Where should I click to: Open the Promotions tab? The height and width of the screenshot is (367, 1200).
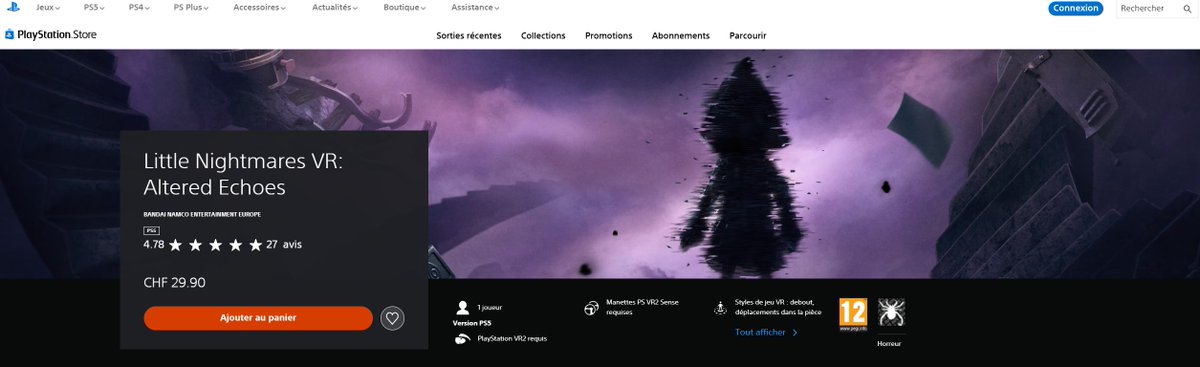(x=608, y=35)
